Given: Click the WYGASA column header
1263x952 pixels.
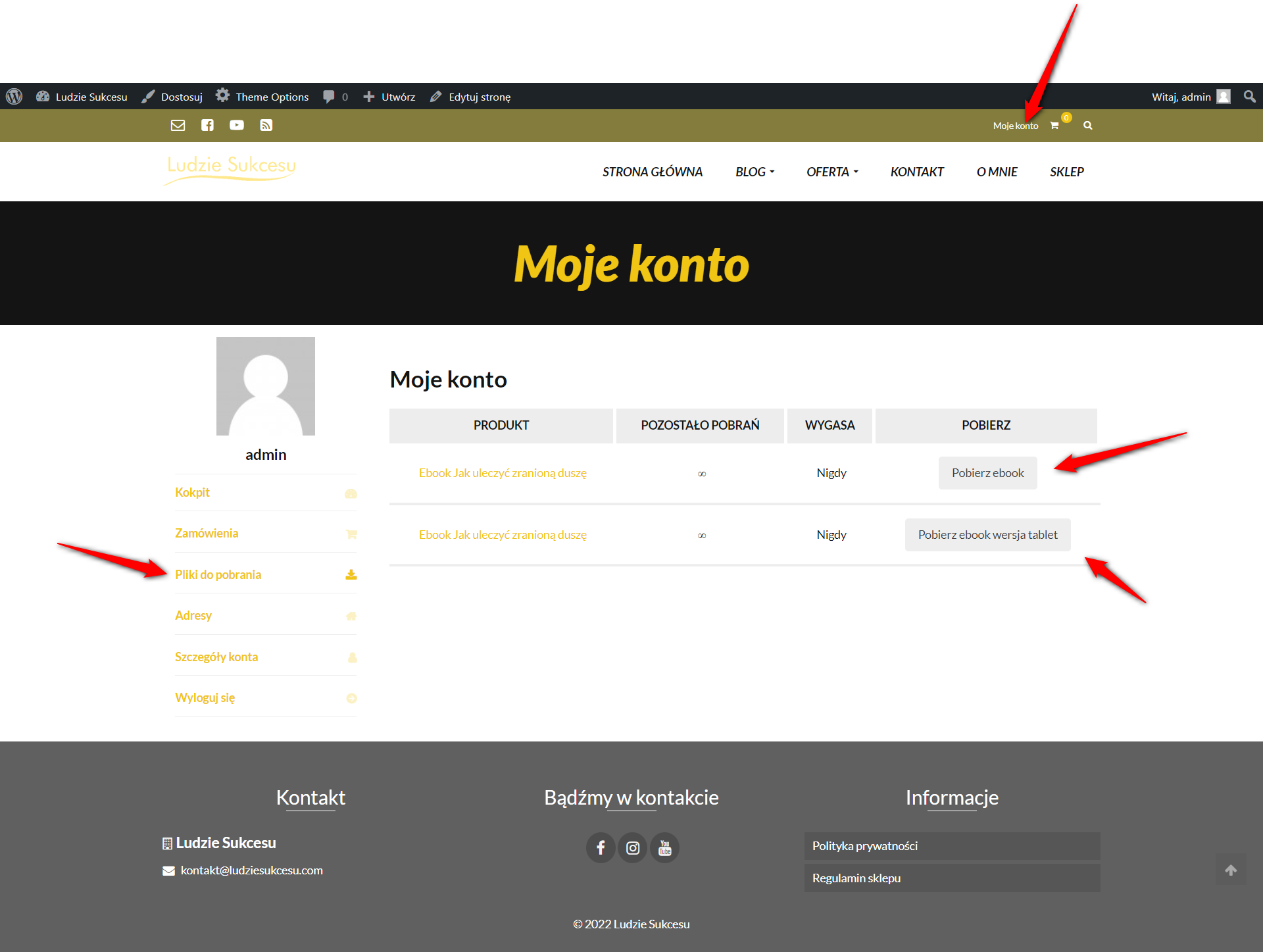Looking at the screenshot, I should pyautogui.click(x=830, y=426).
